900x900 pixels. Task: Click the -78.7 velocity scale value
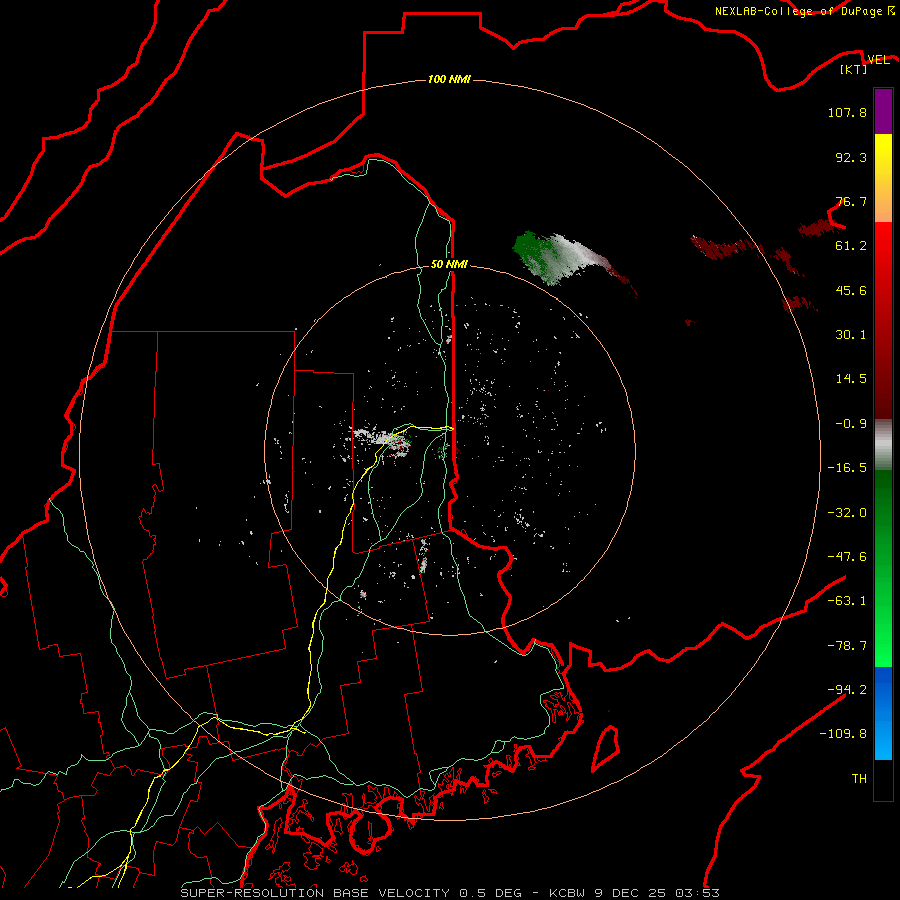[x=847, y=646]
